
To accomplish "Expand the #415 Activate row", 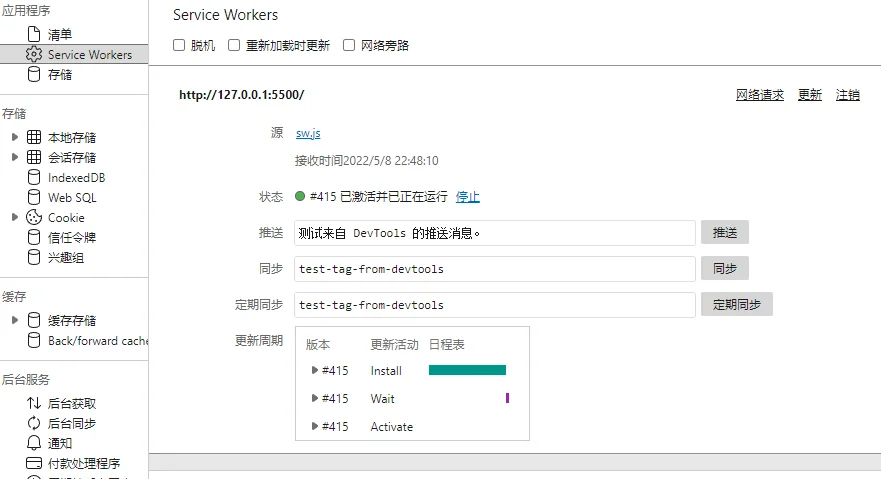I will (315, 426).
